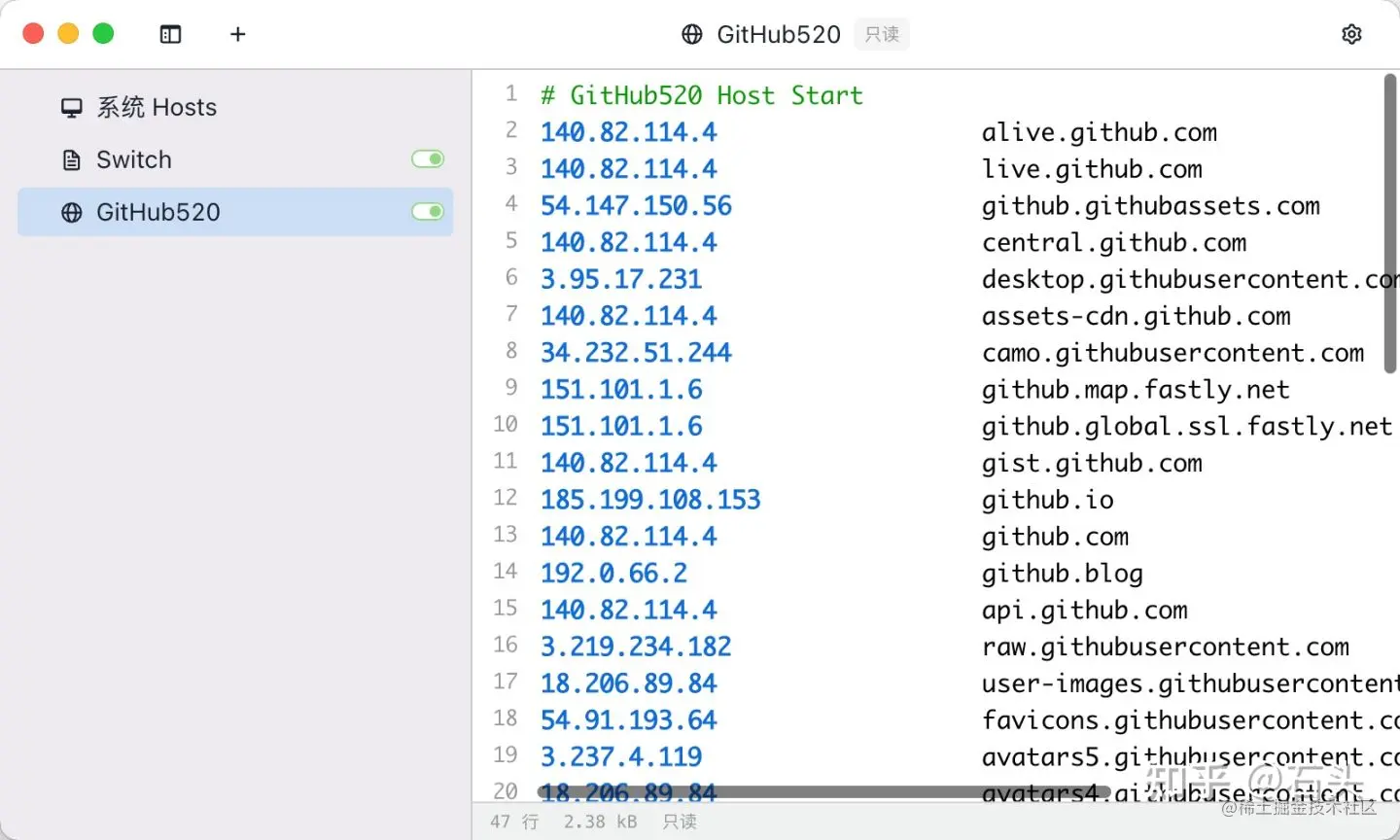Click hostname api.github.com
This screenshot has height=840, width=1400.
point(1085,611)
